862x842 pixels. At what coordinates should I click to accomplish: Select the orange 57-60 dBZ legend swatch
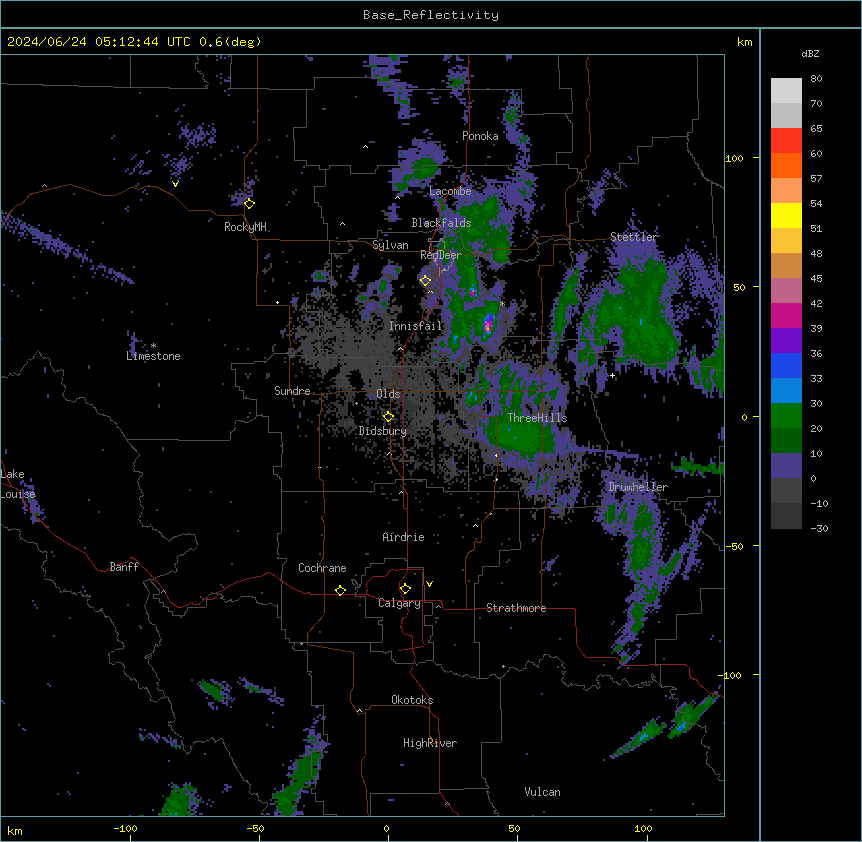[786, 165]
